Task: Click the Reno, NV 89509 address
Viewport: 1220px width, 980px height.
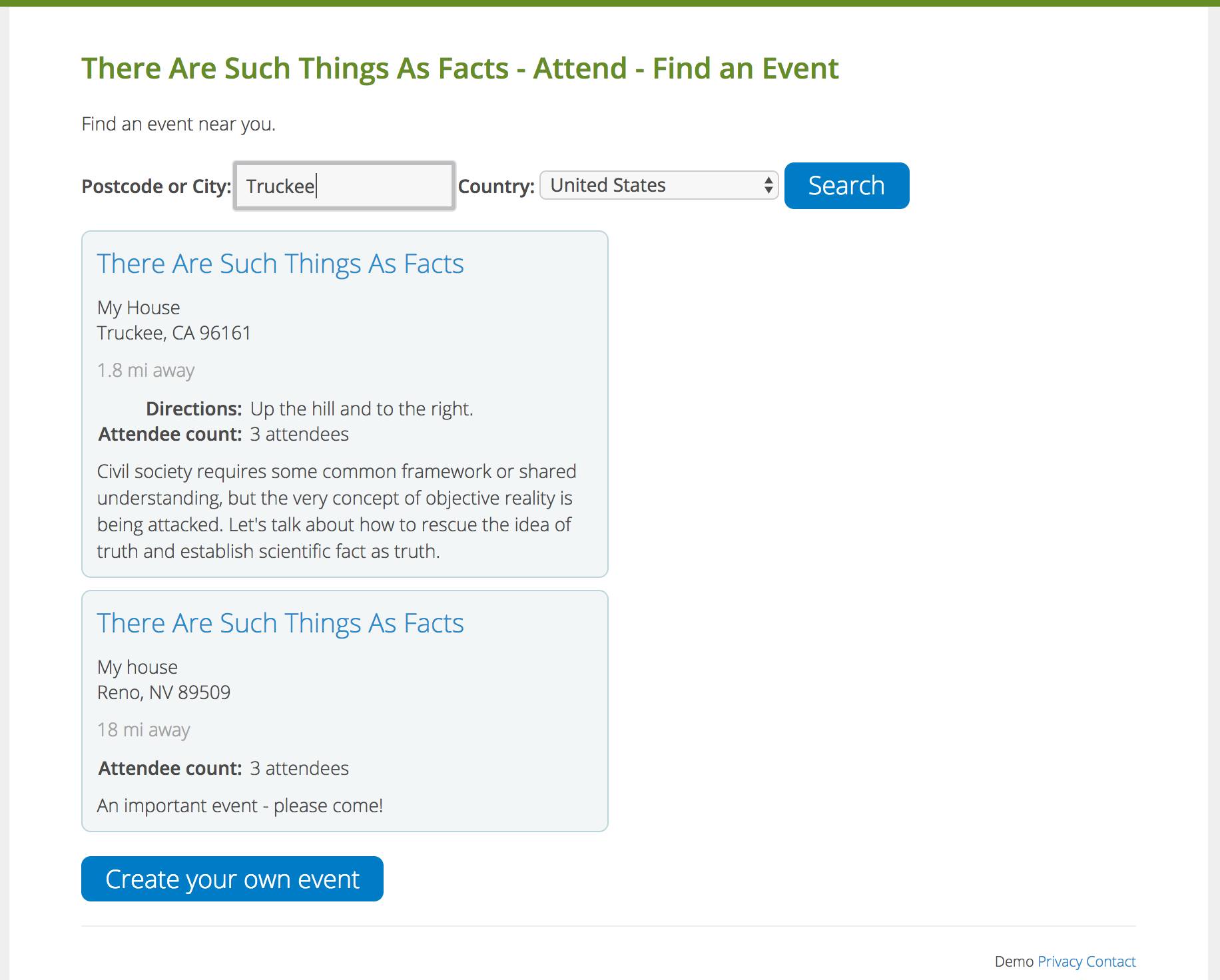Action: tap(164, 692)
